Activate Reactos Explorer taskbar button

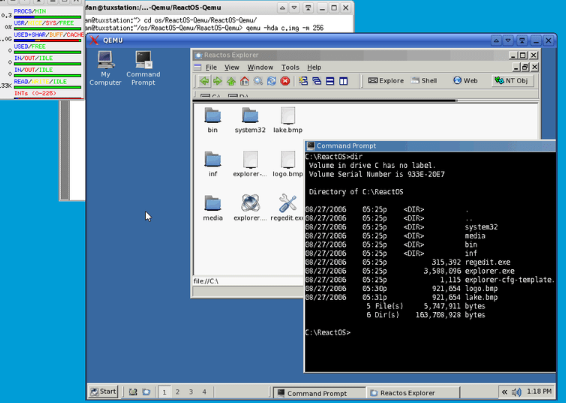413,393
